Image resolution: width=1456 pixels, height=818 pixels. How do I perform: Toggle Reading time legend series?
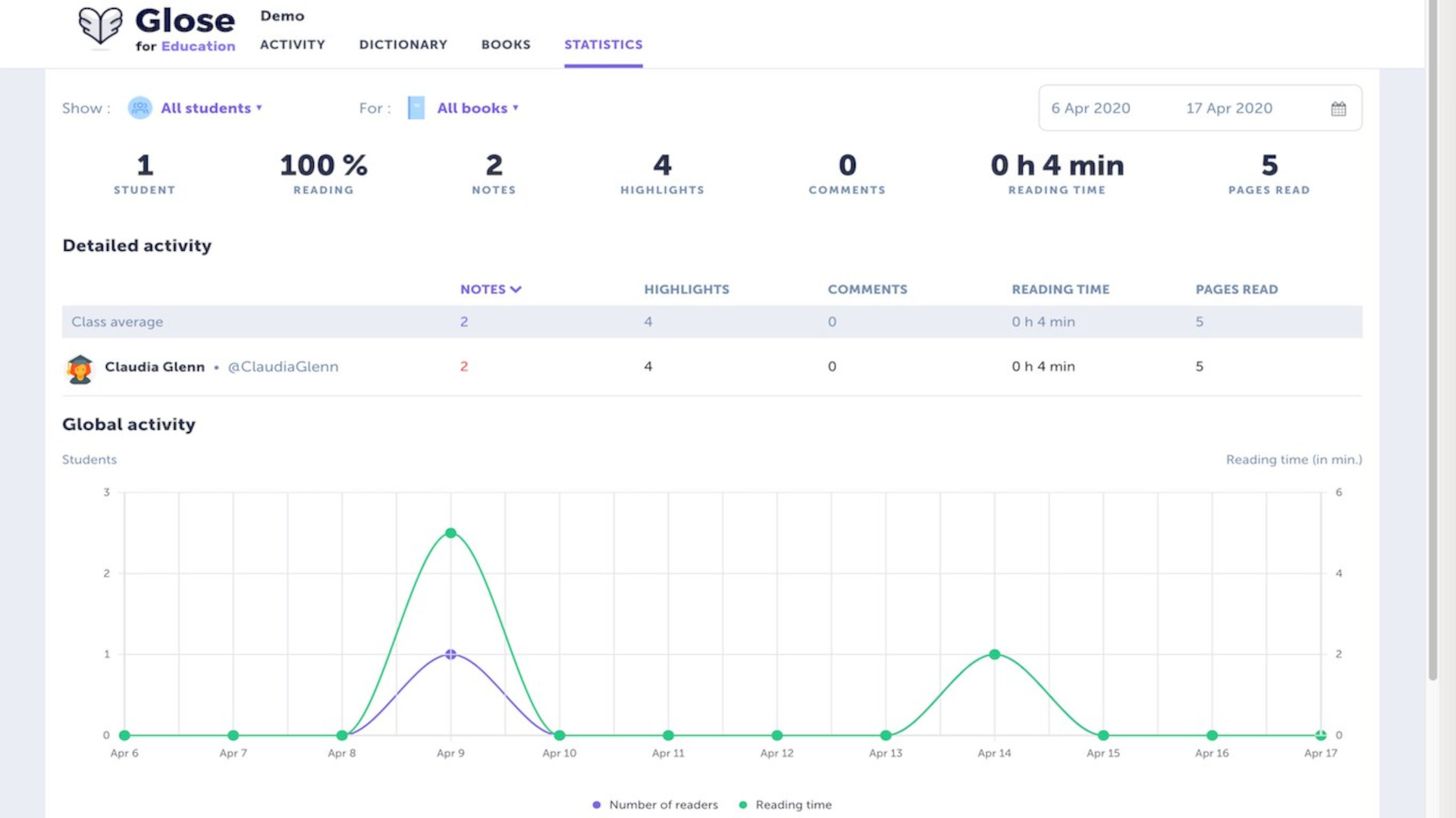786,804
